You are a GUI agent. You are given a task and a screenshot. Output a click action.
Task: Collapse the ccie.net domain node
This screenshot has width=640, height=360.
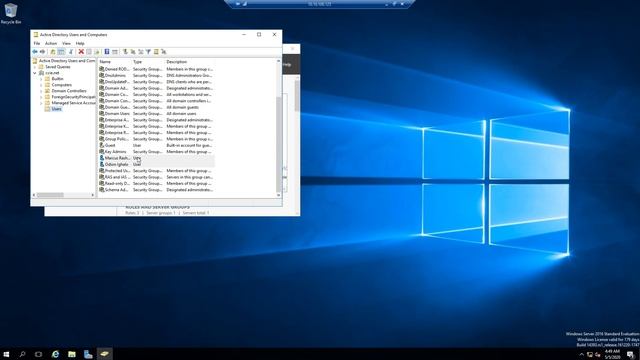35,73
